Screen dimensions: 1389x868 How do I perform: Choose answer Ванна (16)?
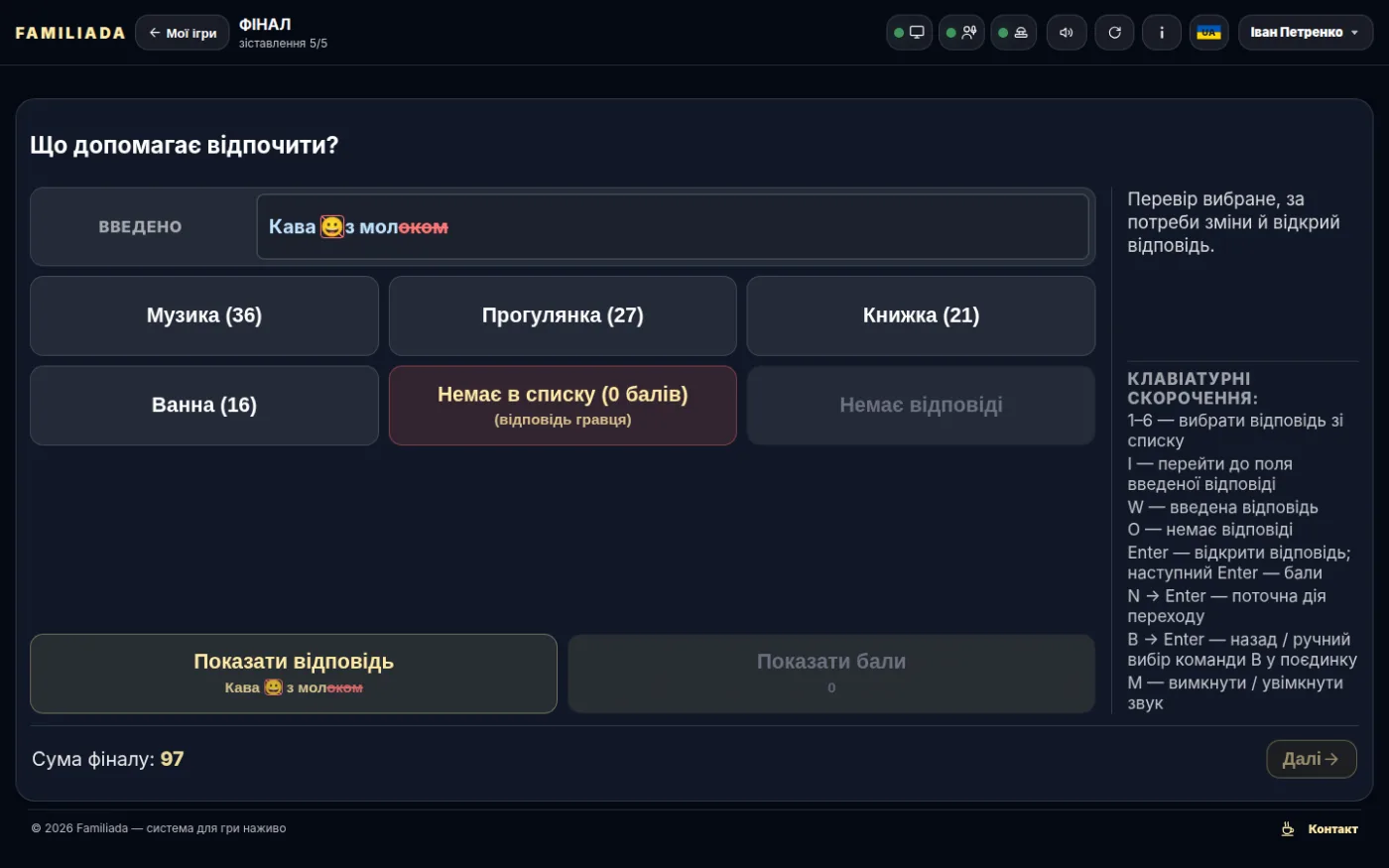pos(204,406)
